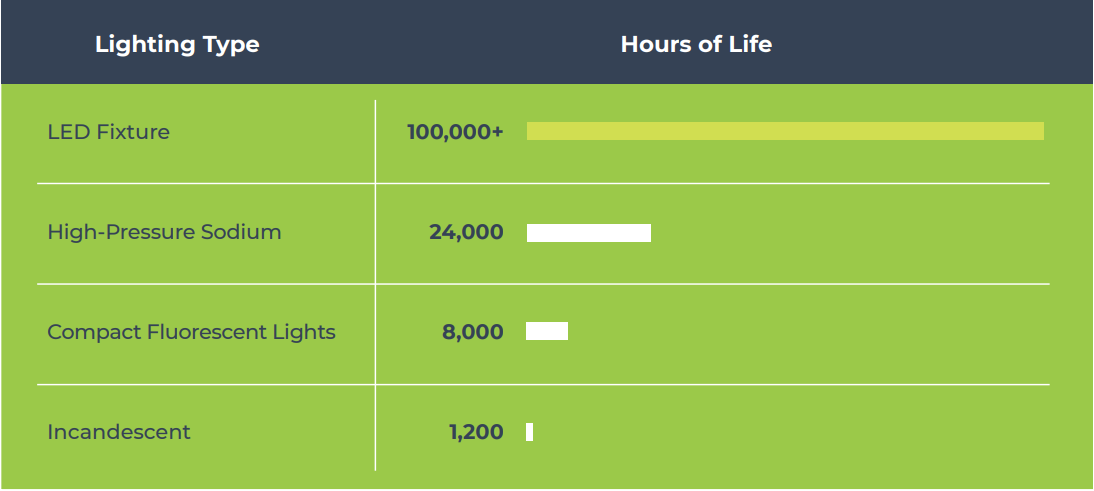Click the 24,000 hours value
The height and width of the screenshot is (491, 1094).
coord(466,232)
